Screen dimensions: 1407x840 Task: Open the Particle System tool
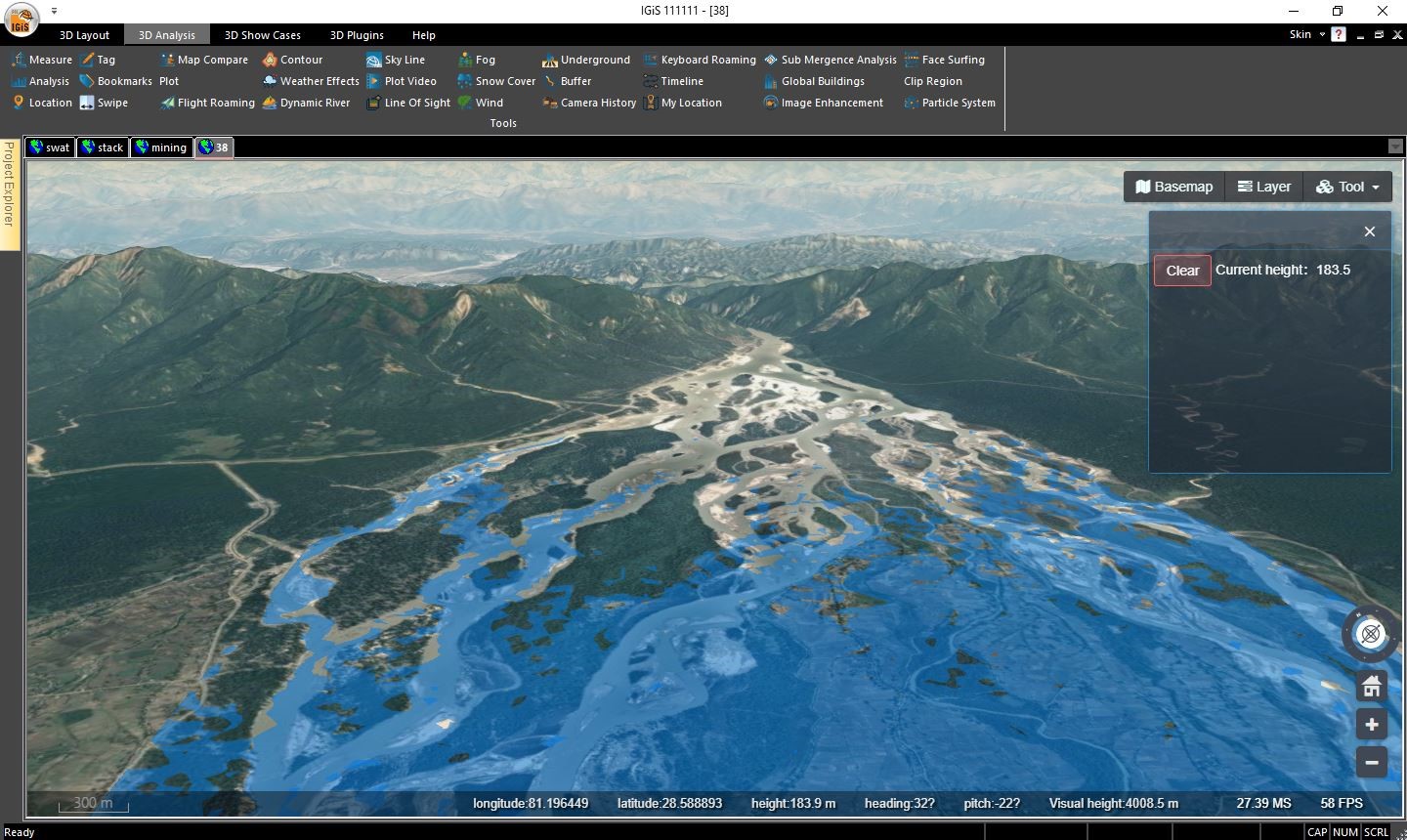950,103
